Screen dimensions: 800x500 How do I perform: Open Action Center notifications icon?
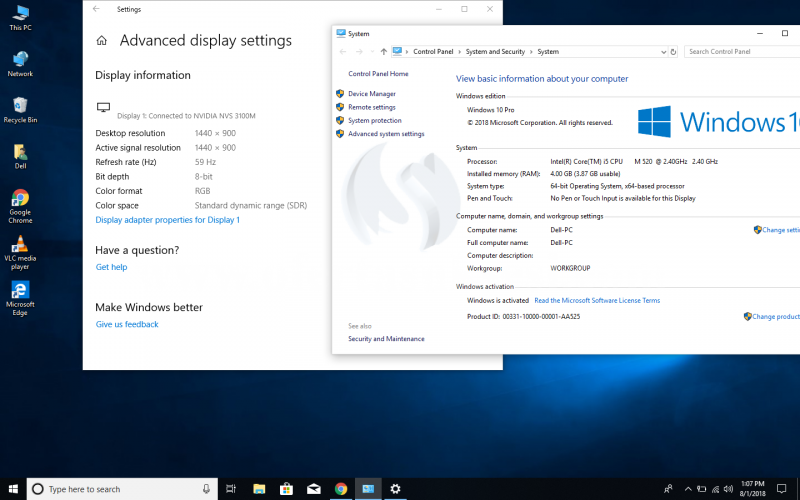coord(781,489)
